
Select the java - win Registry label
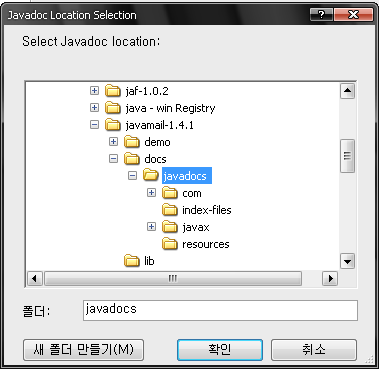tap(170, 108)
